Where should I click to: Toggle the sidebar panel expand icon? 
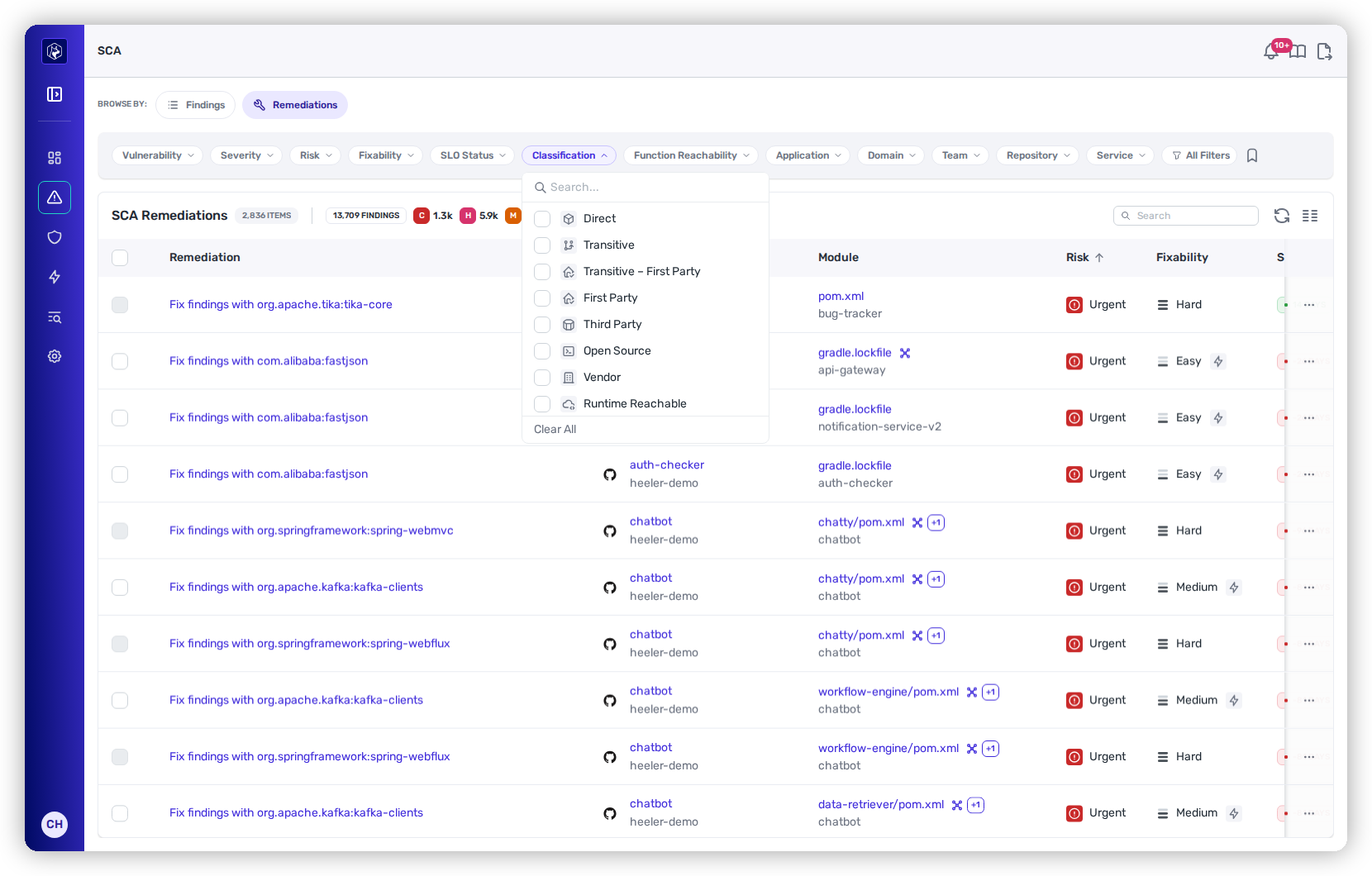55,94
